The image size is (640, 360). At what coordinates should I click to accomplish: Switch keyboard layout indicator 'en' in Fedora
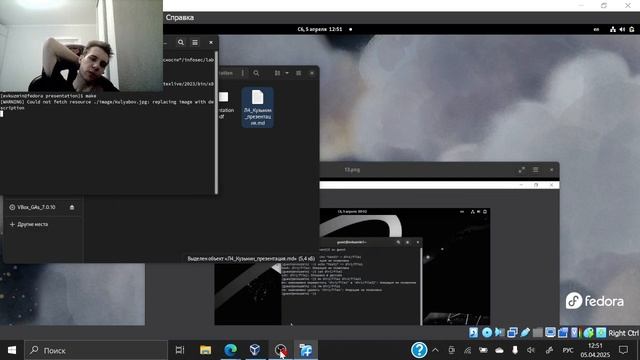596,29
